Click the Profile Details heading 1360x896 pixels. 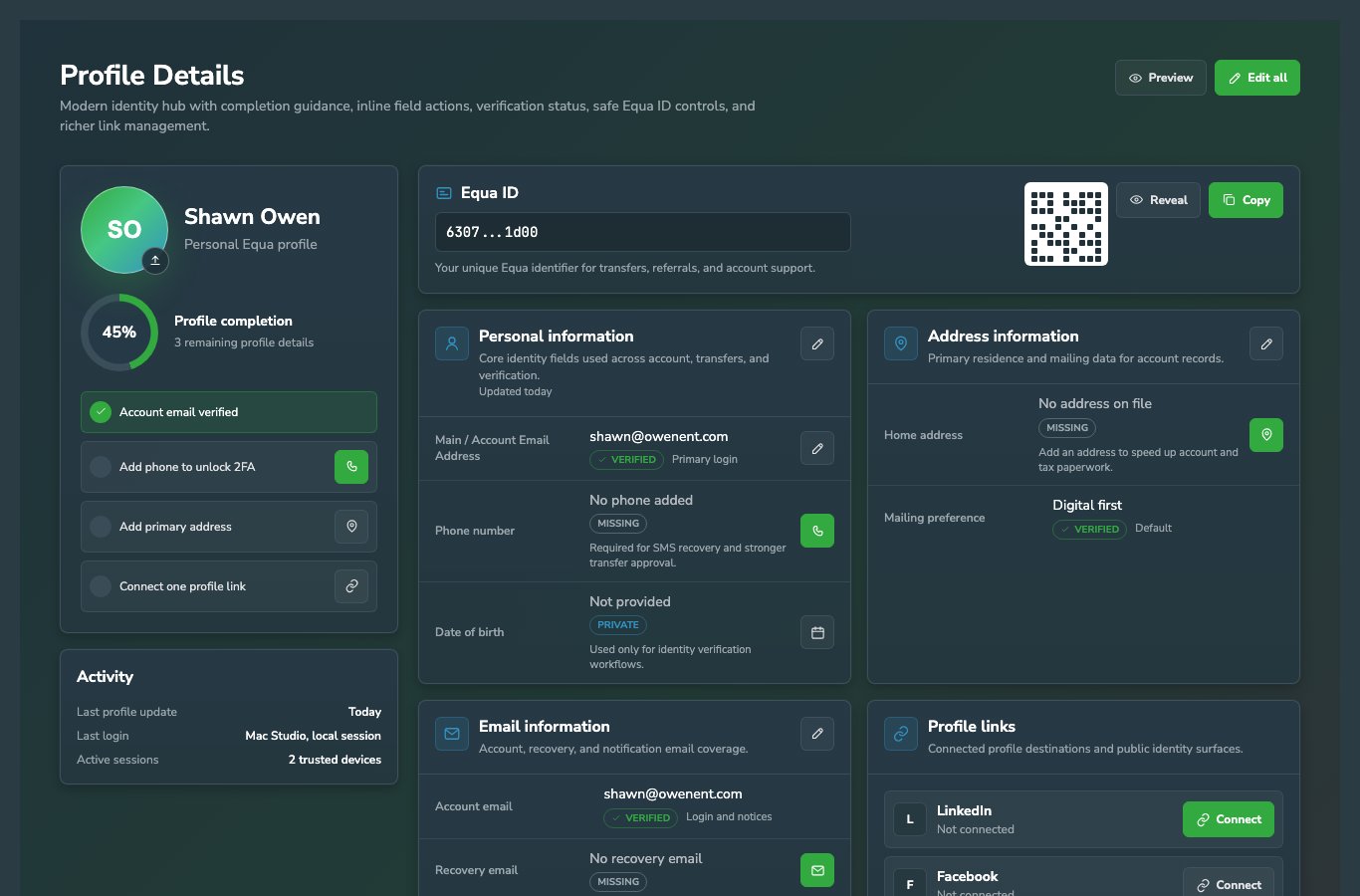(152, 76)
